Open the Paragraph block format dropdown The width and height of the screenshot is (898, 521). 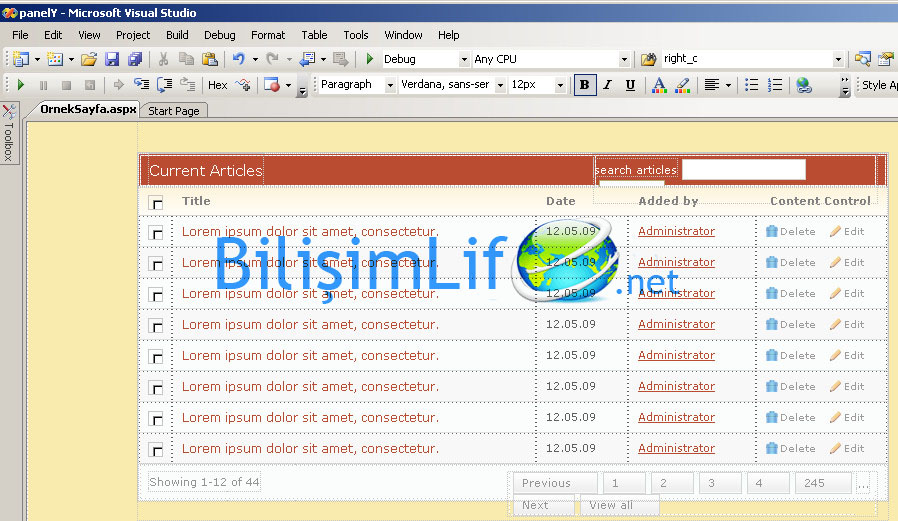(390, 85)
